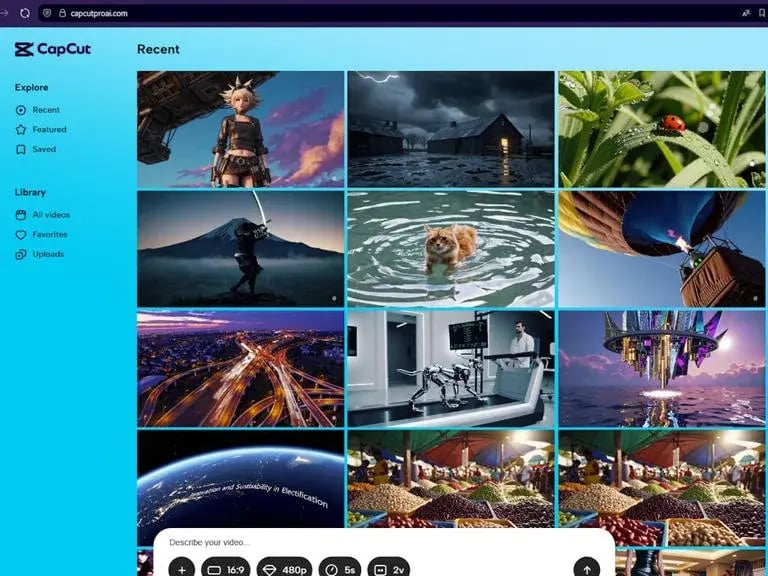Click the All videos clapperboard icon
The width and height of the screenshot is (768, 576).
pos(21,215)
